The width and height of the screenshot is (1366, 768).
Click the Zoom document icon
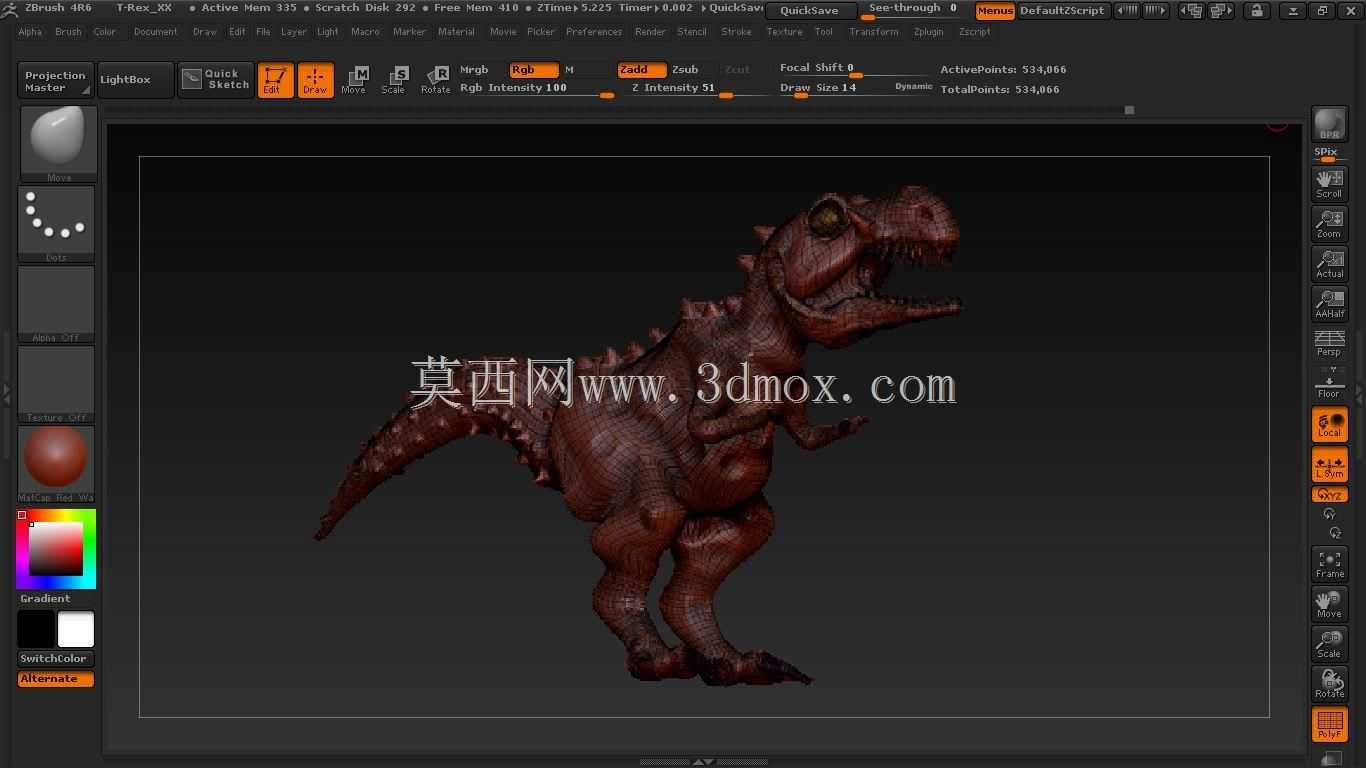pyautogui.click(x=1329, y=223)
